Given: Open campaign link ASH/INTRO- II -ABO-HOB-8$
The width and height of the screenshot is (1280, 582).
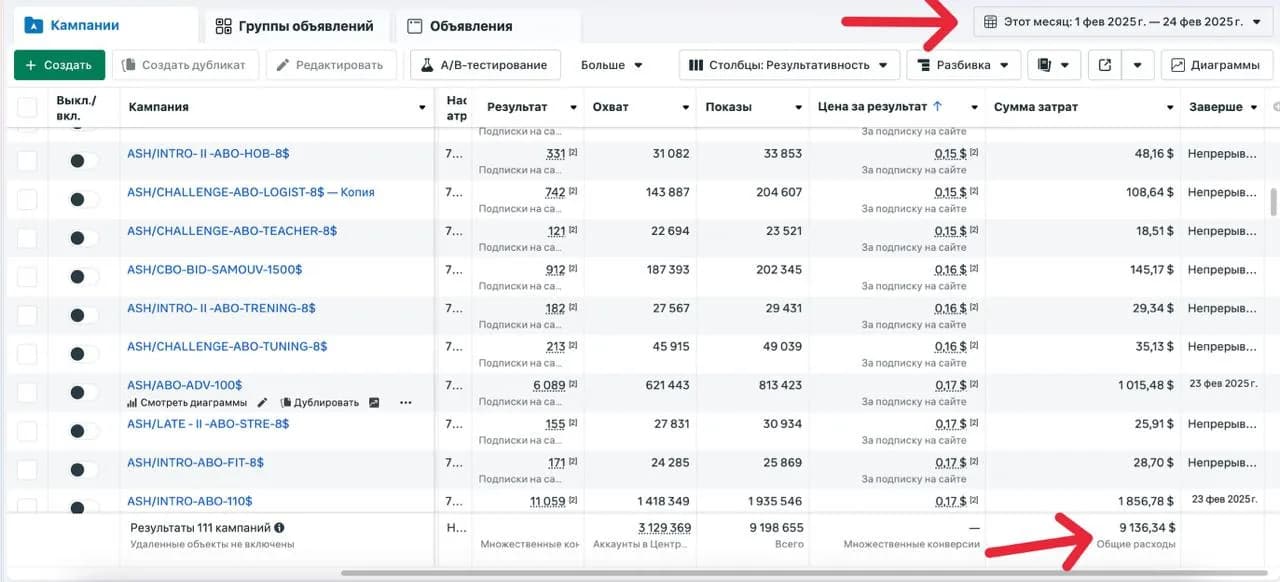Looking at the screenshot, I should click(x=208, y=153).
